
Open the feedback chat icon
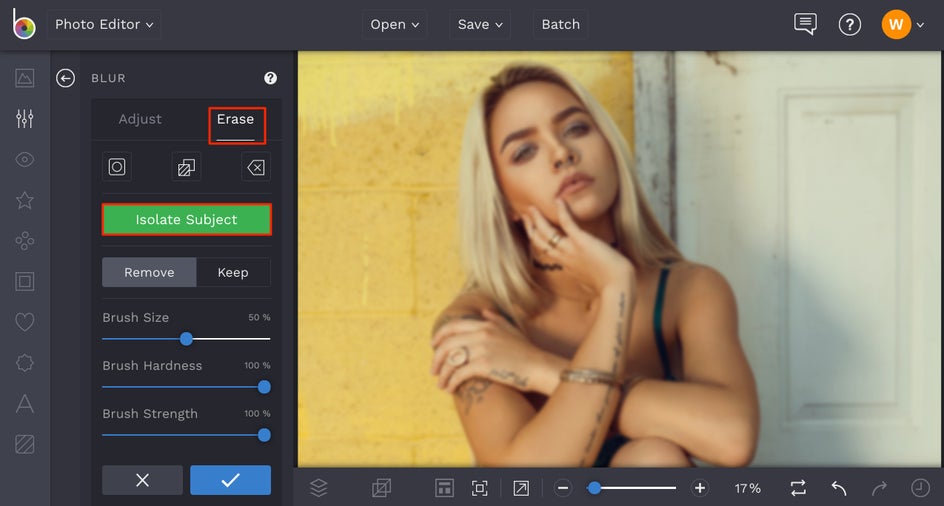(805, 24)
